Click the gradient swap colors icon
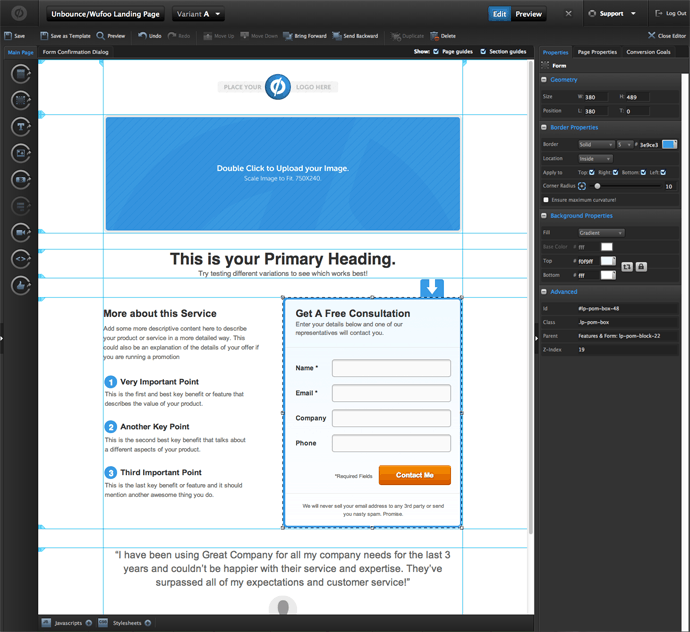The image size is (690, 632). click(x=627, y=267)
